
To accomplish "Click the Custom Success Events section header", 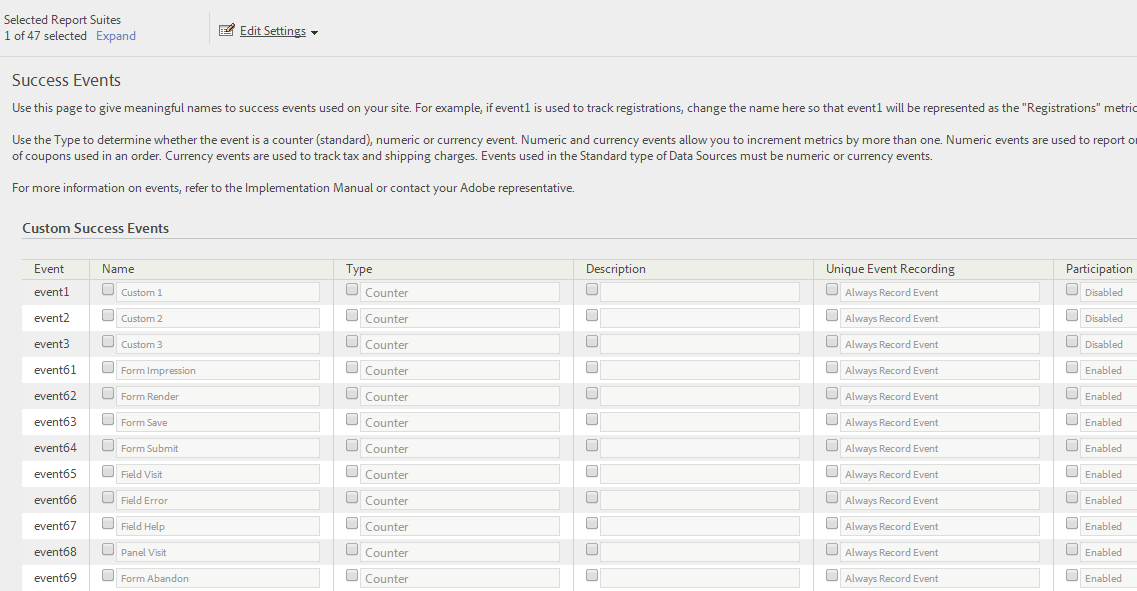I will [95, 228].
